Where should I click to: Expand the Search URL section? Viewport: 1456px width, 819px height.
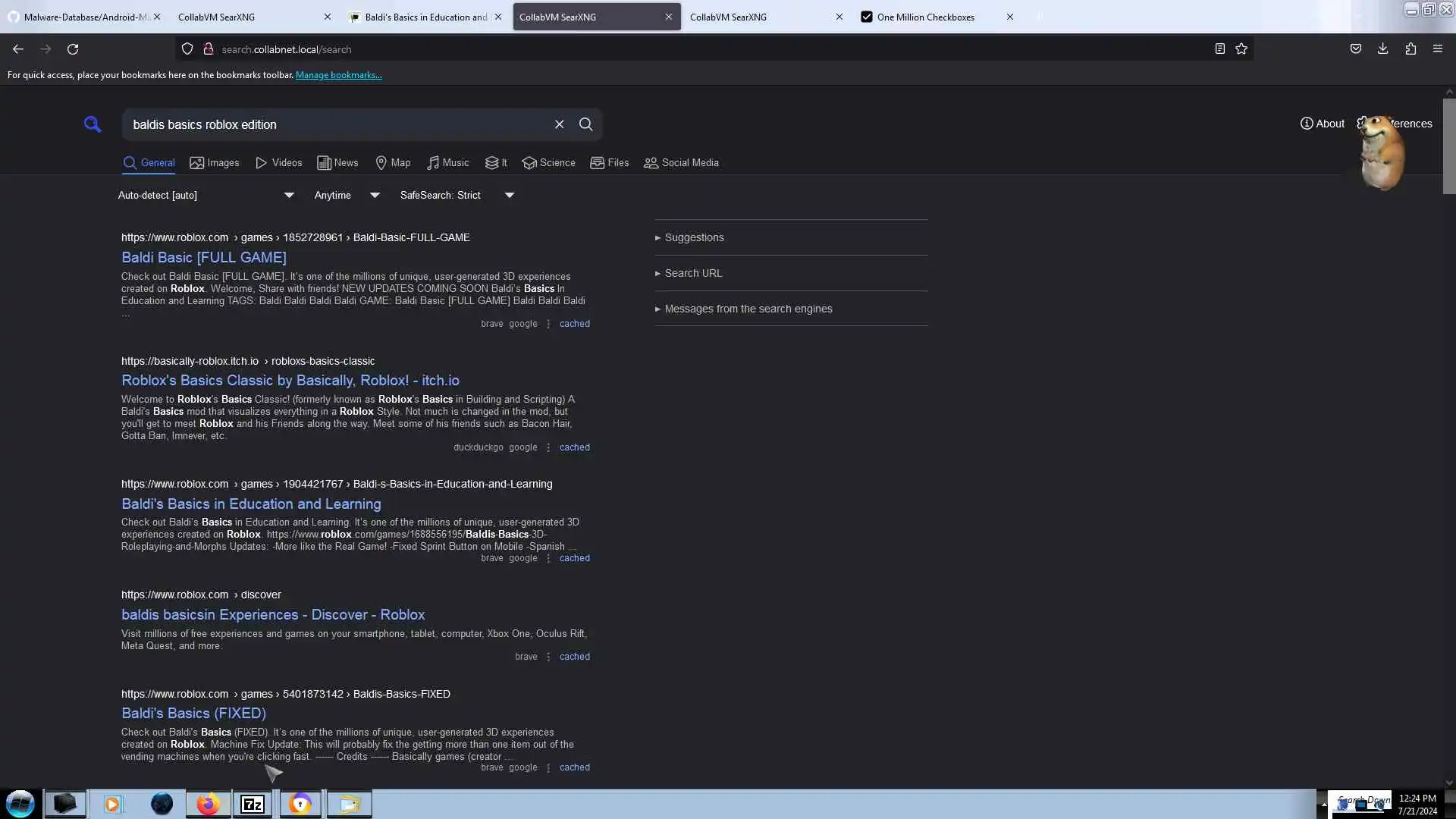(x=692, y=274)
